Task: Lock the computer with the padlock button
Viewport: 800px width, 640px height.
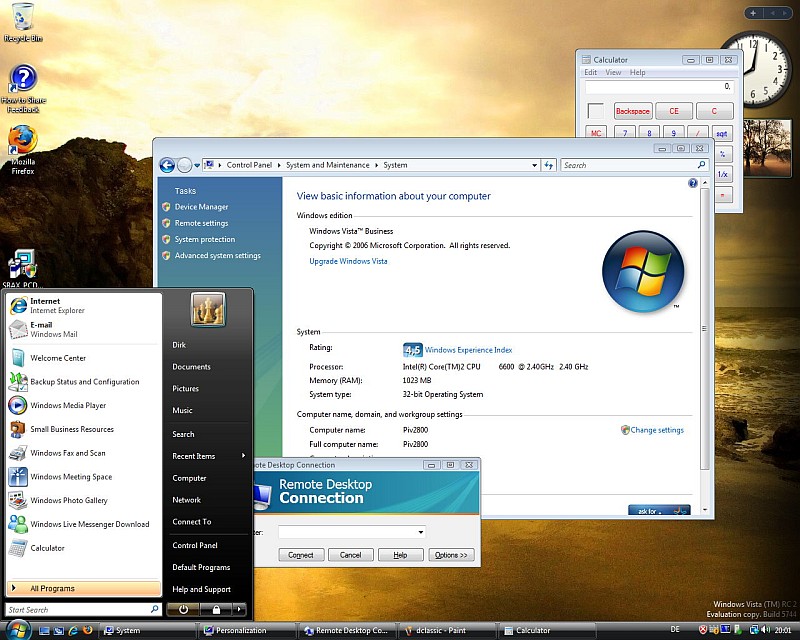Action: pos(216,609)
